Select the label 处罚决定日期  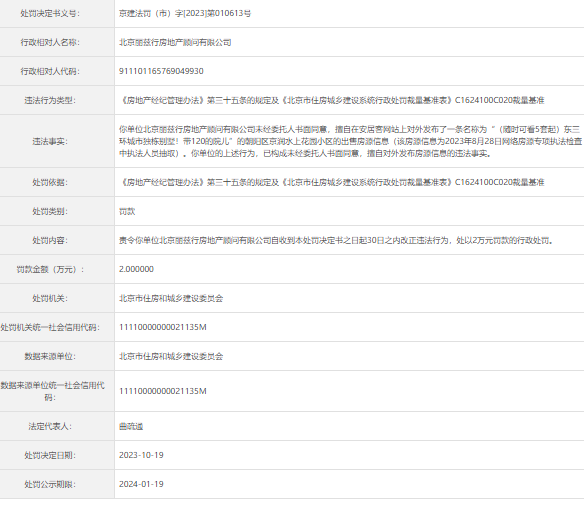pyautogui.click(x=50, y=455)
